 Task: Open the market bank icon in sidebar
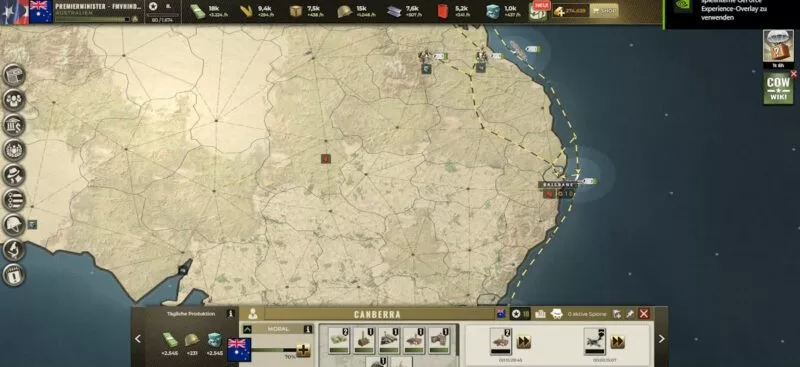click(x=14, y=125)
